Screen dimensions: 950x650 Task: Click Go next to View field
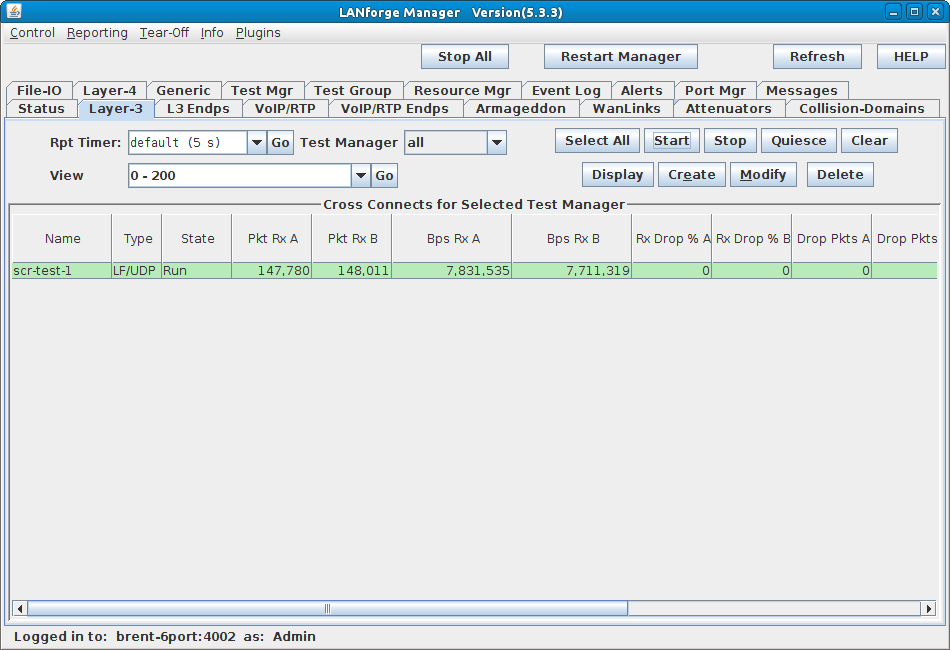click(x=384, y=176)
